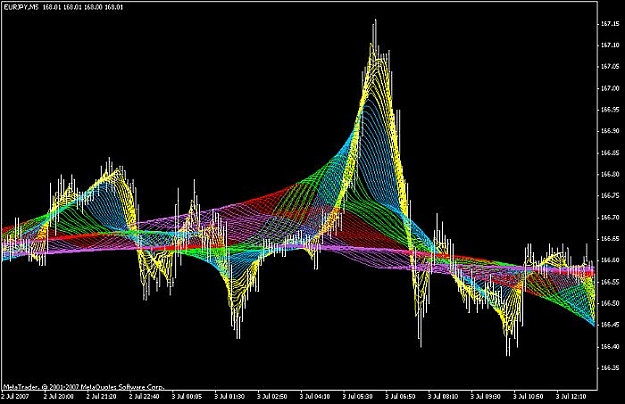The width and height of the screenshot is (625, 404).
Task: Click the 166.35 price axis label
Action: (x=610, y=368)
